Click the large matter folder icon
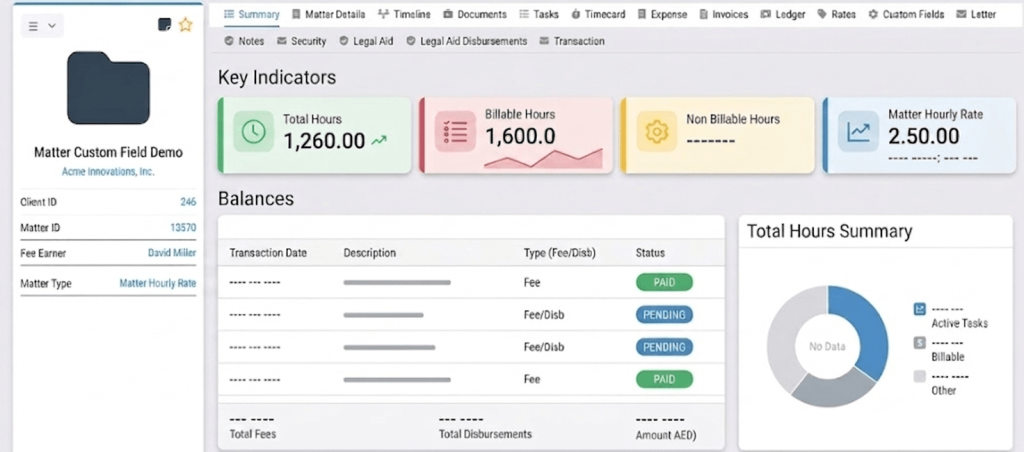This screenshot has width=1024, height=452. 108,89
